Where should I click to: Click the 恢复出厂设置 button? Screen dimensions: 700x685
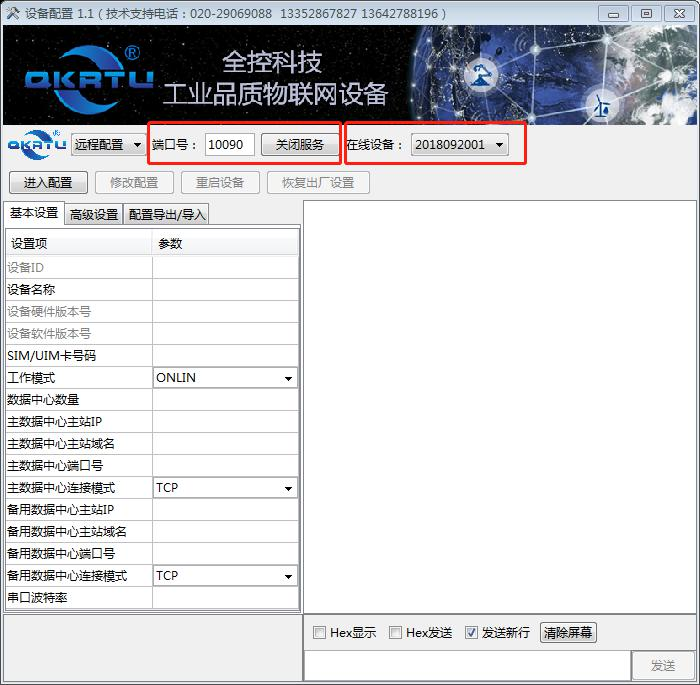pyautogui.click(x=318, y=183)
